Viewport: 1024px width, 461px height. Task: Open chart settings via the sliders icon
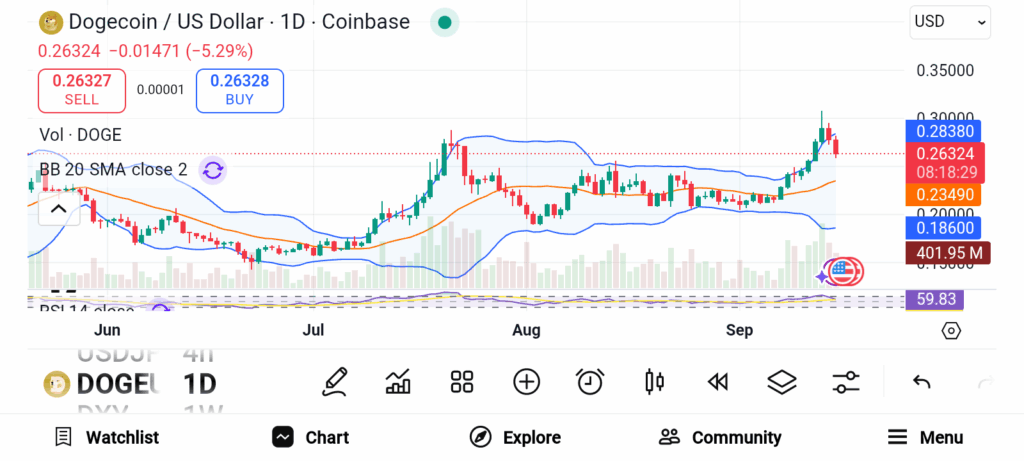[x=846, y=381]
